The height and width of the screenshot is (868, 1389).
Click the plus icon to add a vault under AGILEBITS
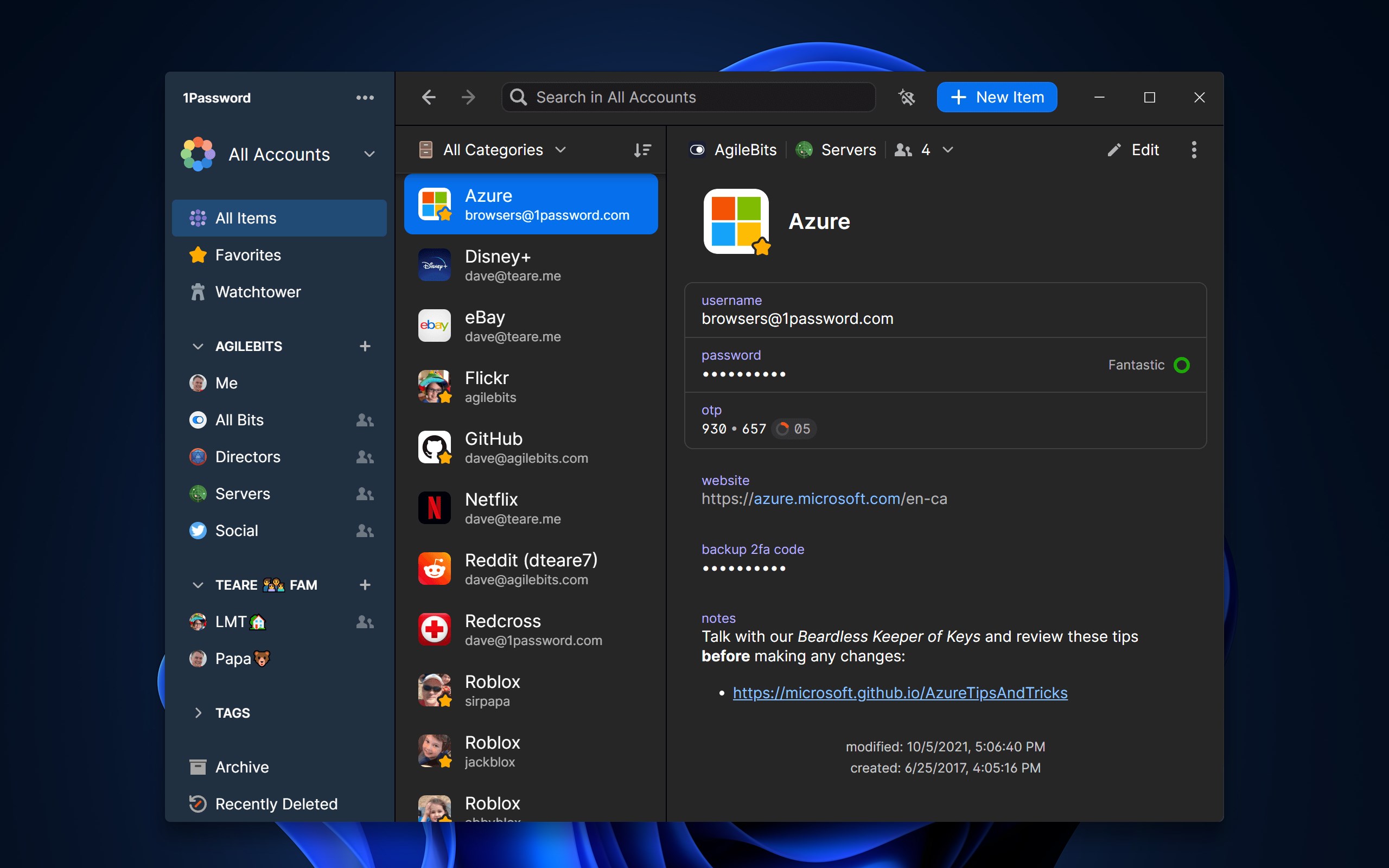[366, 346]
